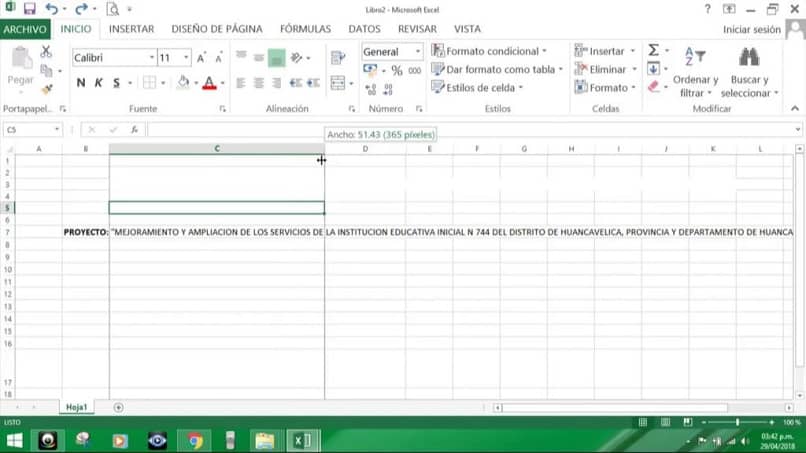Click the Fill down arrow icon
The image size is (806, 453).
(x=653, y=68)
